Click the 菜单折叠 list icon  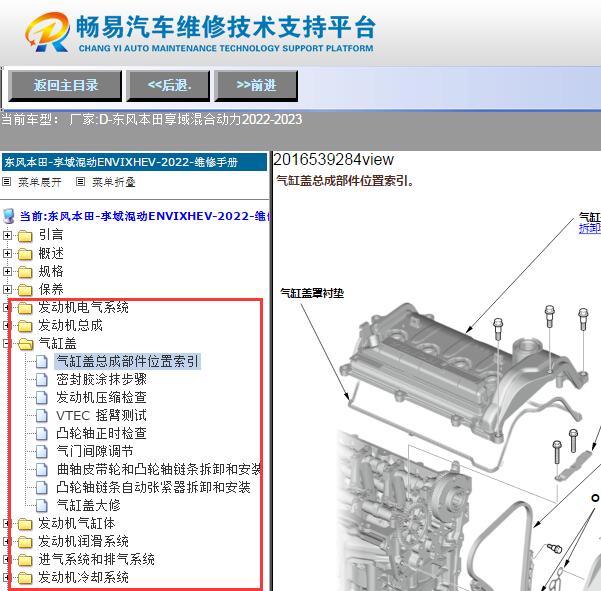point(80,182)
